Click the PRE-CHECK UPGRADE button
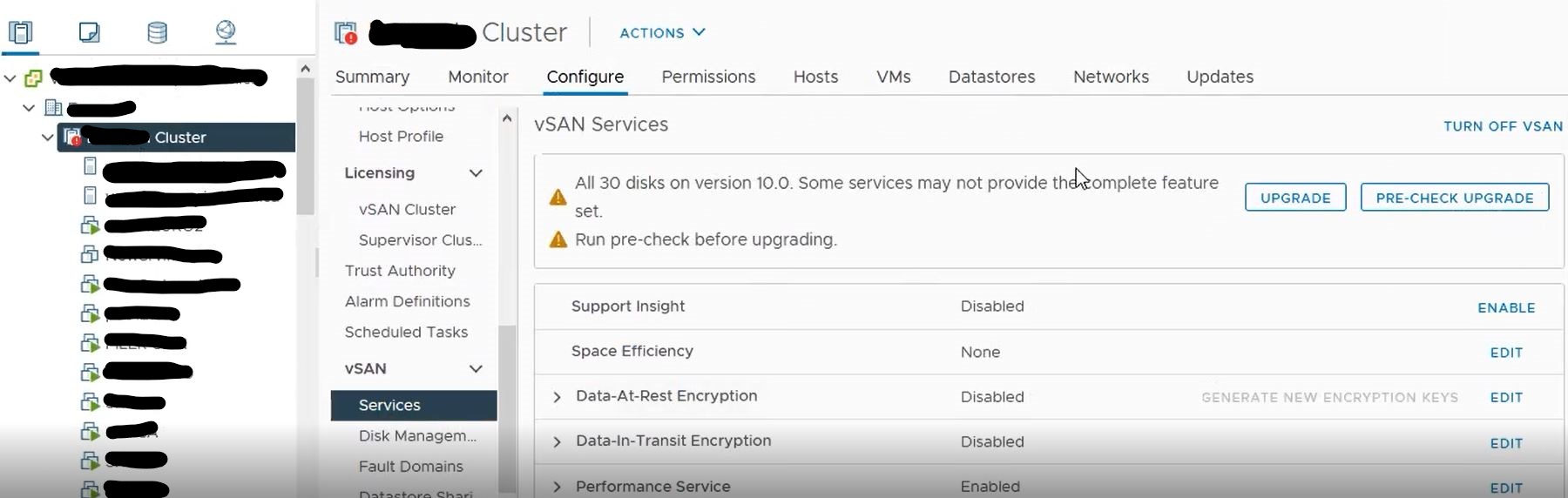Viewport: 1568px width, 498px height. pos(1455,198)
